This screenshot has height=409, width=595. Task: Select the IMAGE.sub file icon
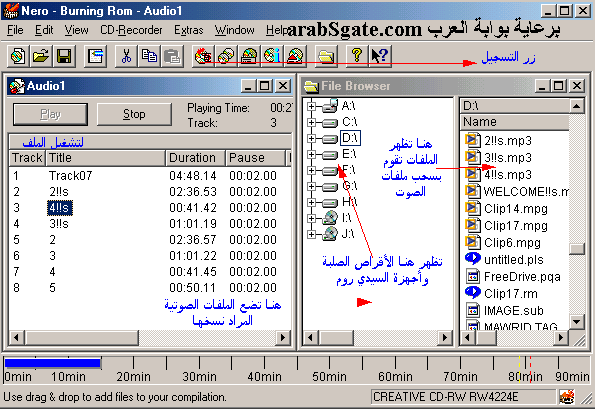pyautogui.click(x=472, y=310)
